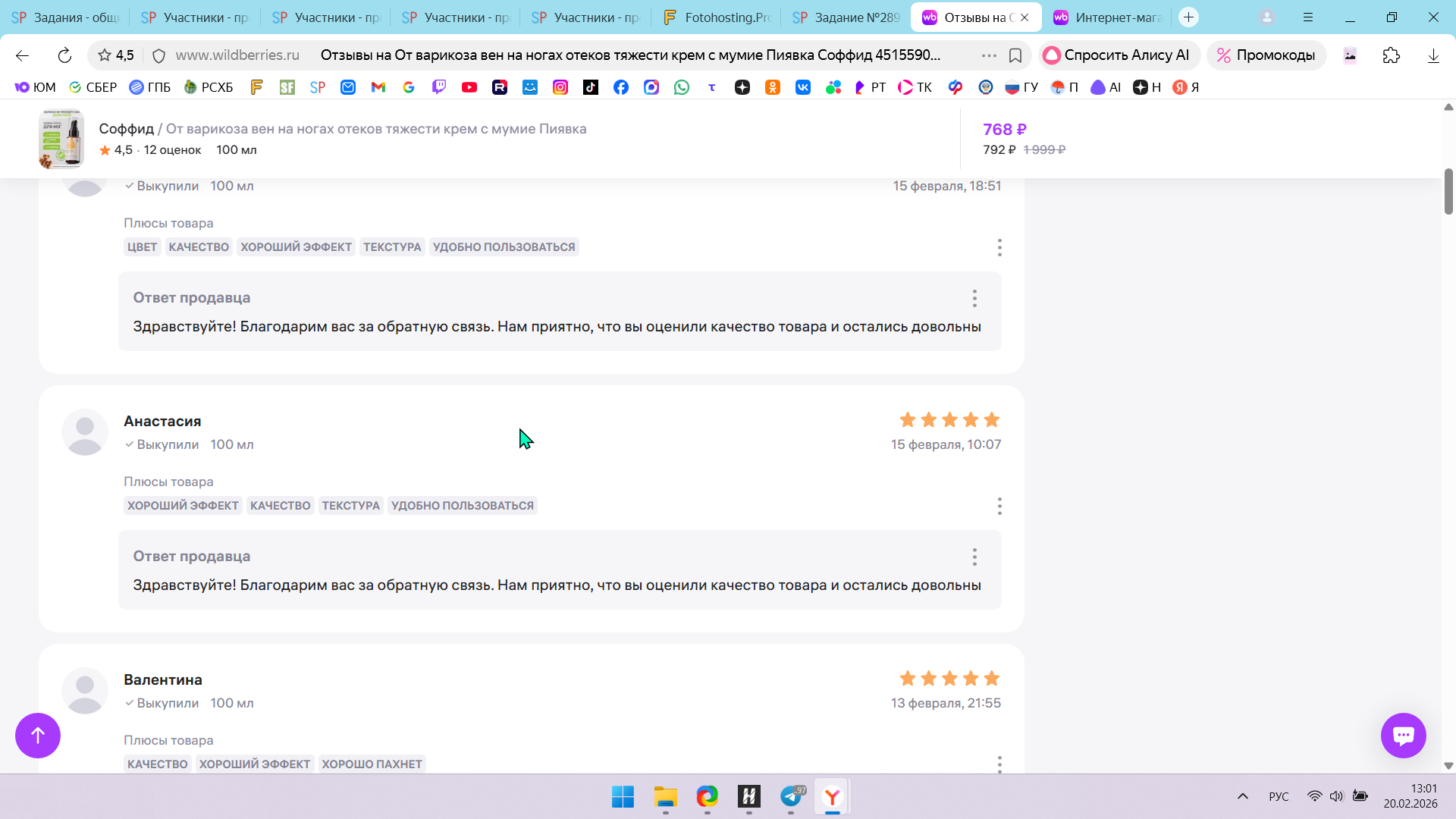The height and width of the screenshot is (819, 1456).
Task: Switch to the Задание №289 tab
Action: (x=846, y=17)
